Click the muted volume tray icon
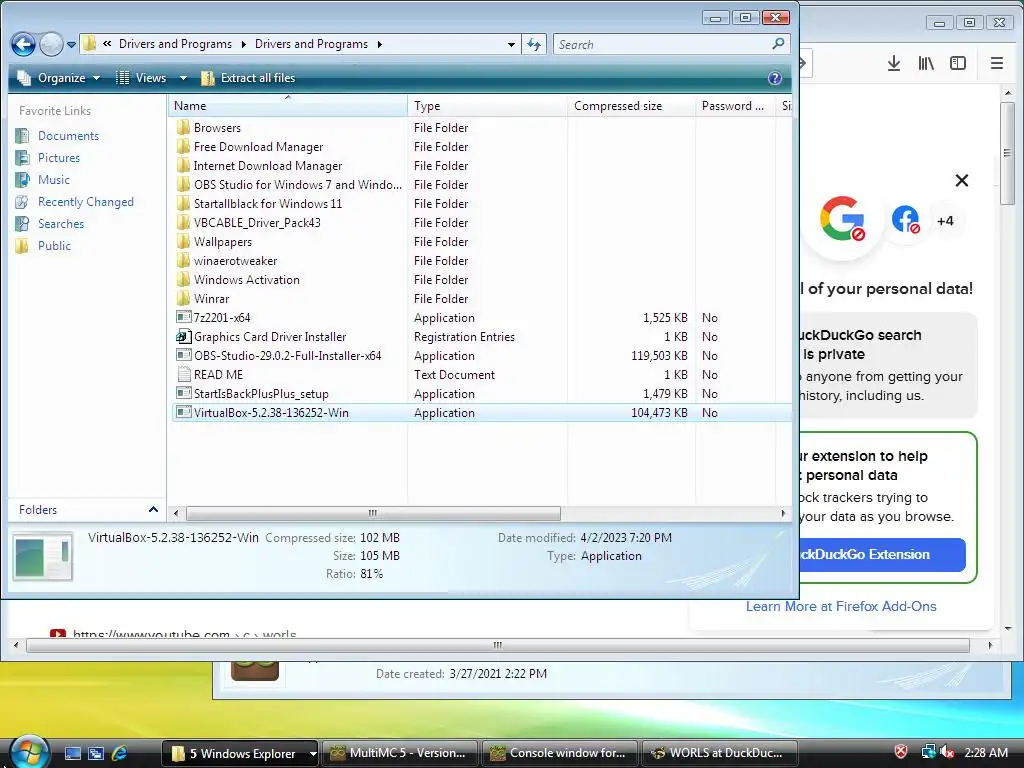Screen dimensions: 1024x768 pyautogui.click(x=947, y=752)
